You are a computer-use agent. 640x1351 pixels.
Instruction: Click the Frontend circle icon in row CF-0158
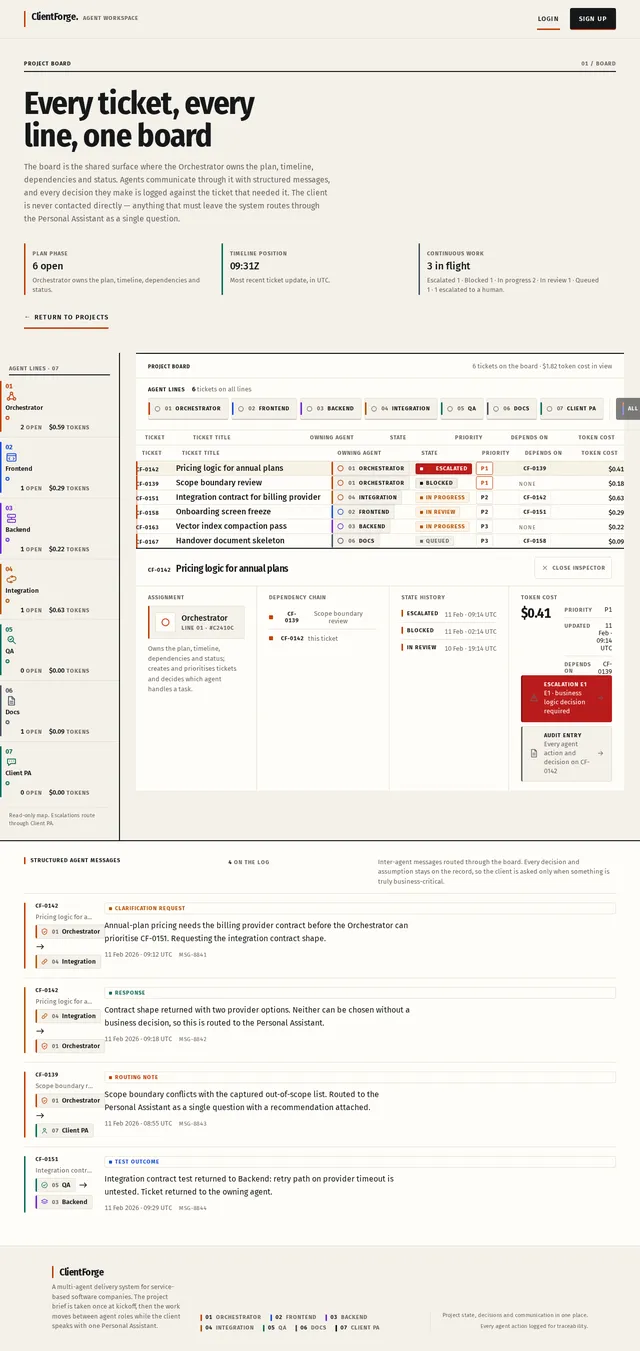pyautogui.click(x=340, y=512)
